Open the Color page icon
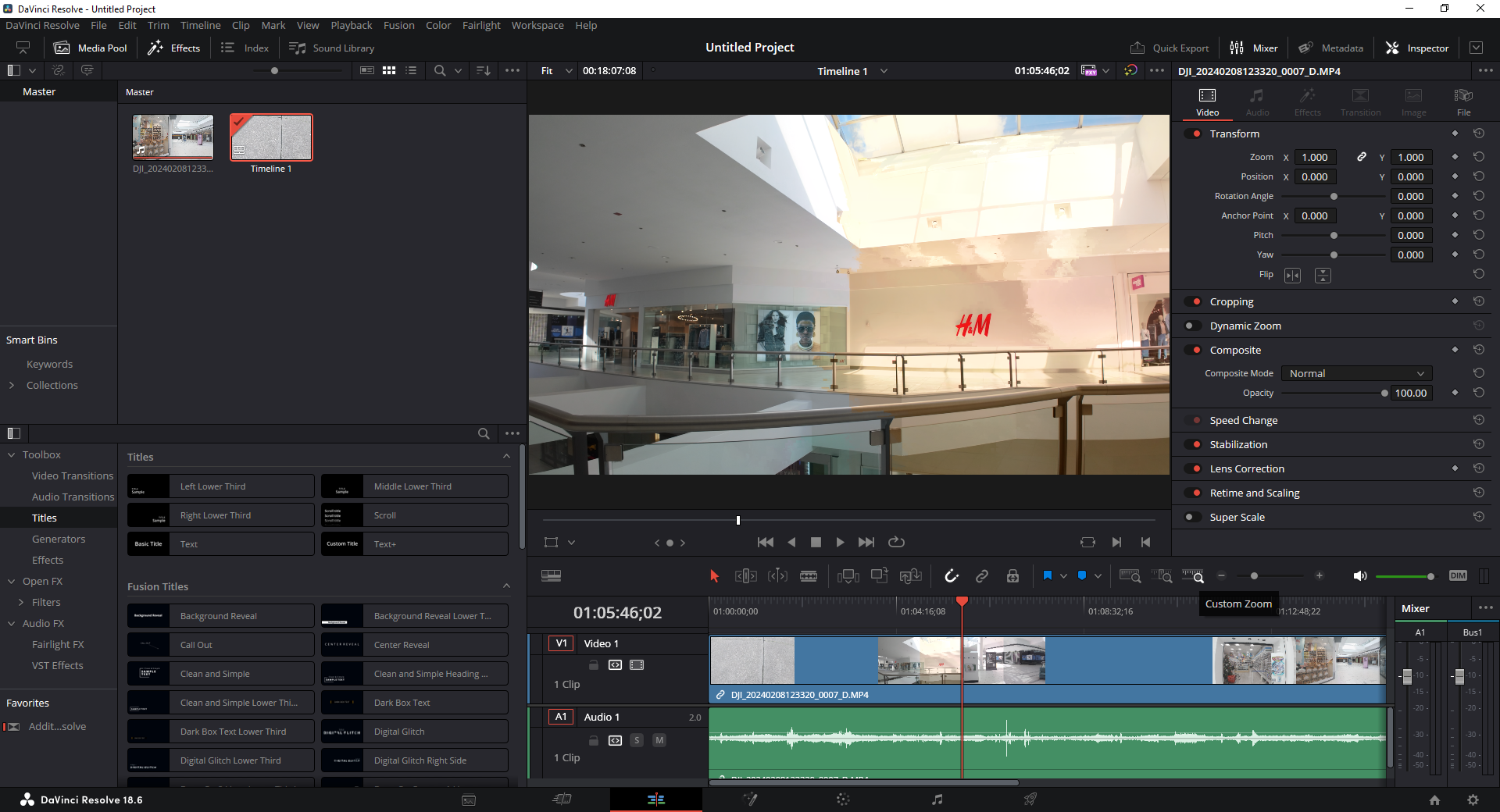1500x812 pixels. 843,799
